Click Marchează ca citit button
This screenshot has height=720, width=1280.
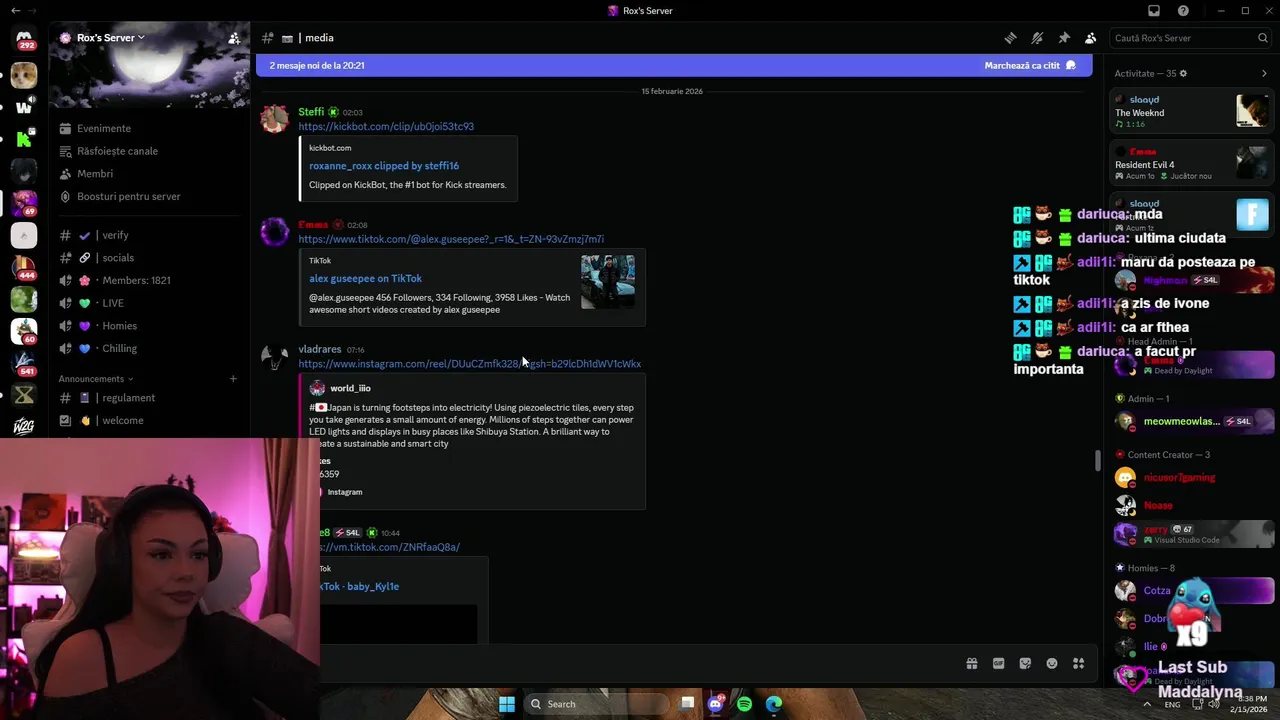tap(1030, 65)
